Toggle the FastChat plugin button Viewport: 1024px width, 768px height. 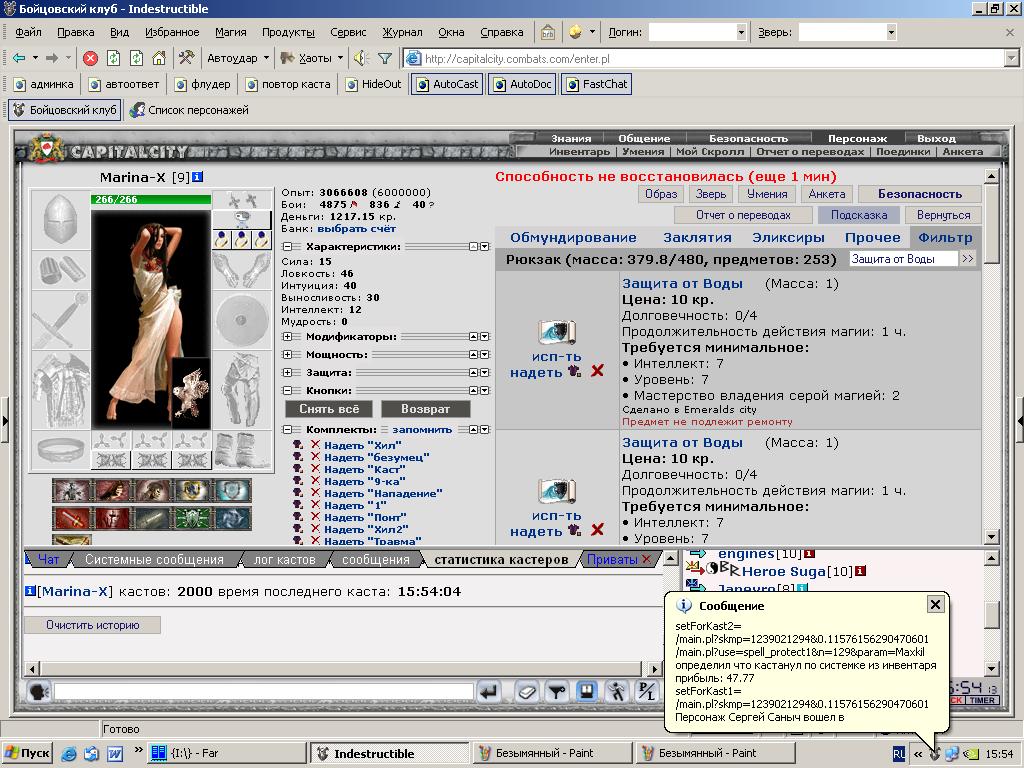pos(597,84)
